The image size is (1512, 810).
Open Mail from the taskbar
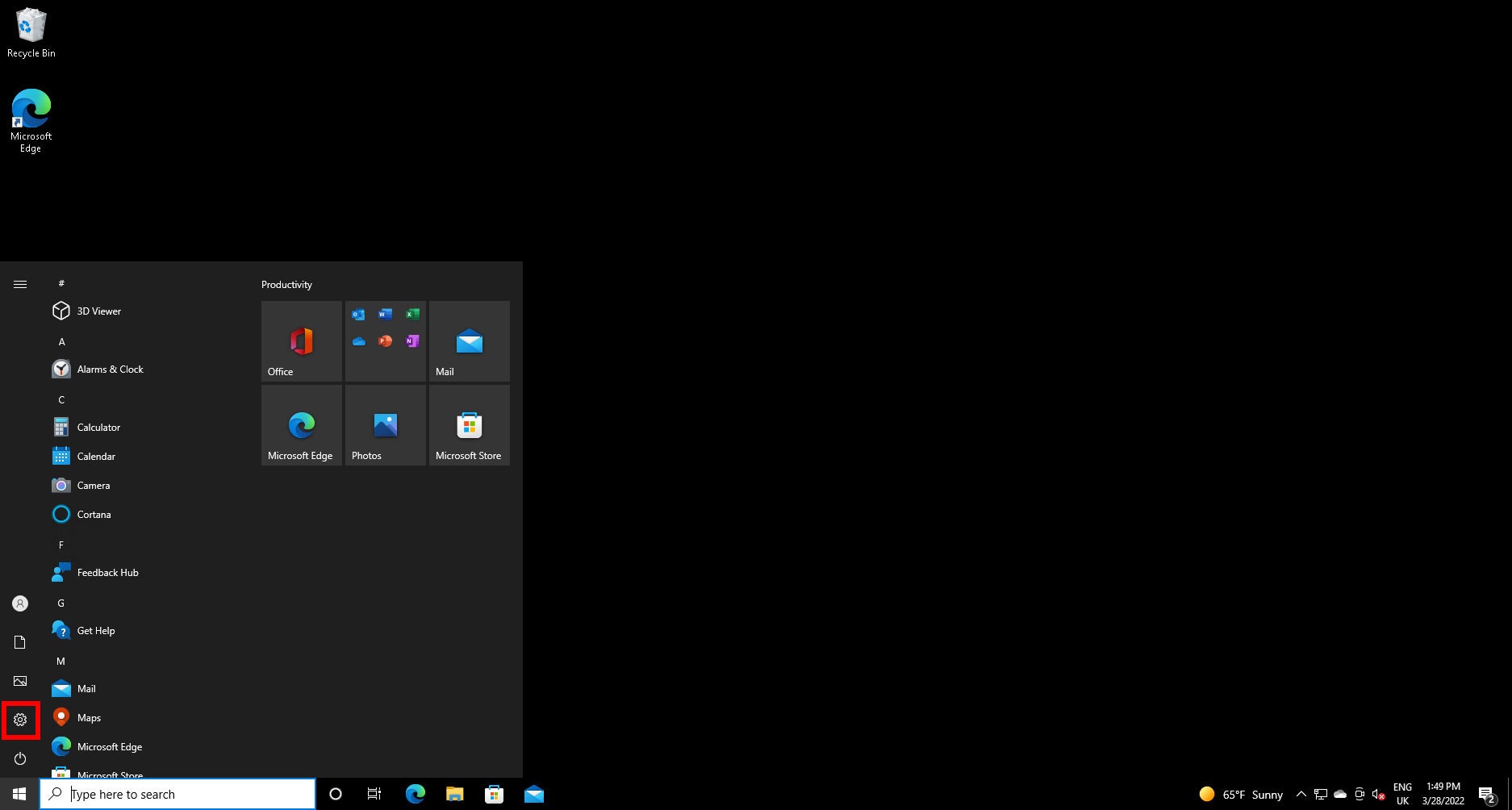pos(533,794)
